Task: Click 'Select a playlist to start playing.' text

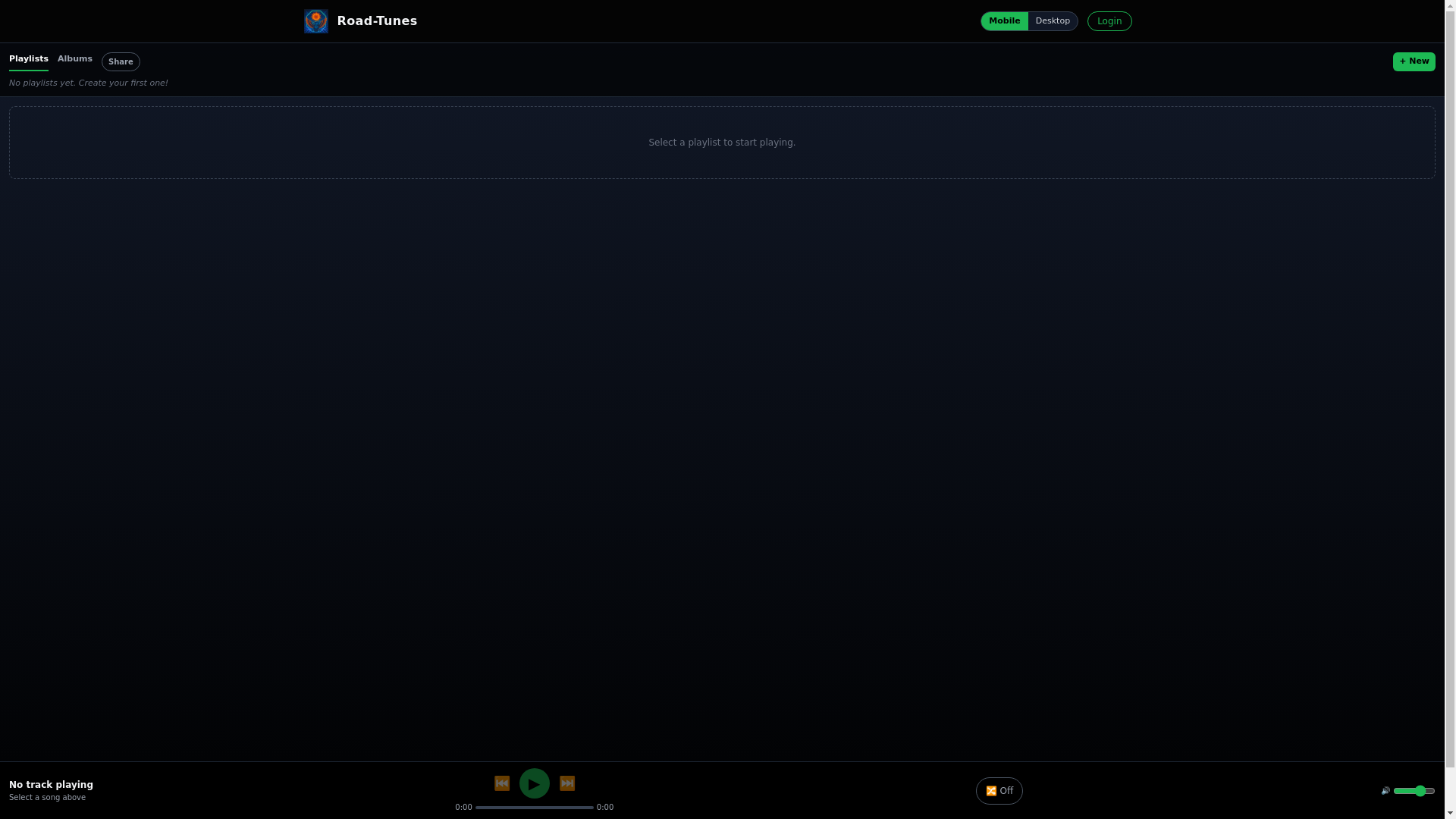Action: pyautogui.click(x=722, y=143)
